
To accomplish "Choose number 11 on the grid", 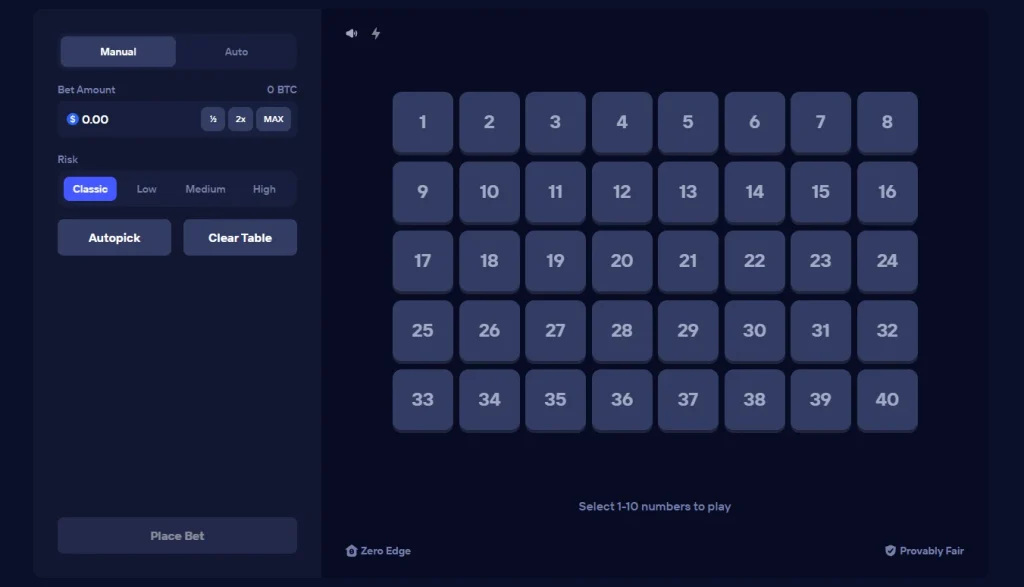I will pyautogui.click(x=555, y=192).
